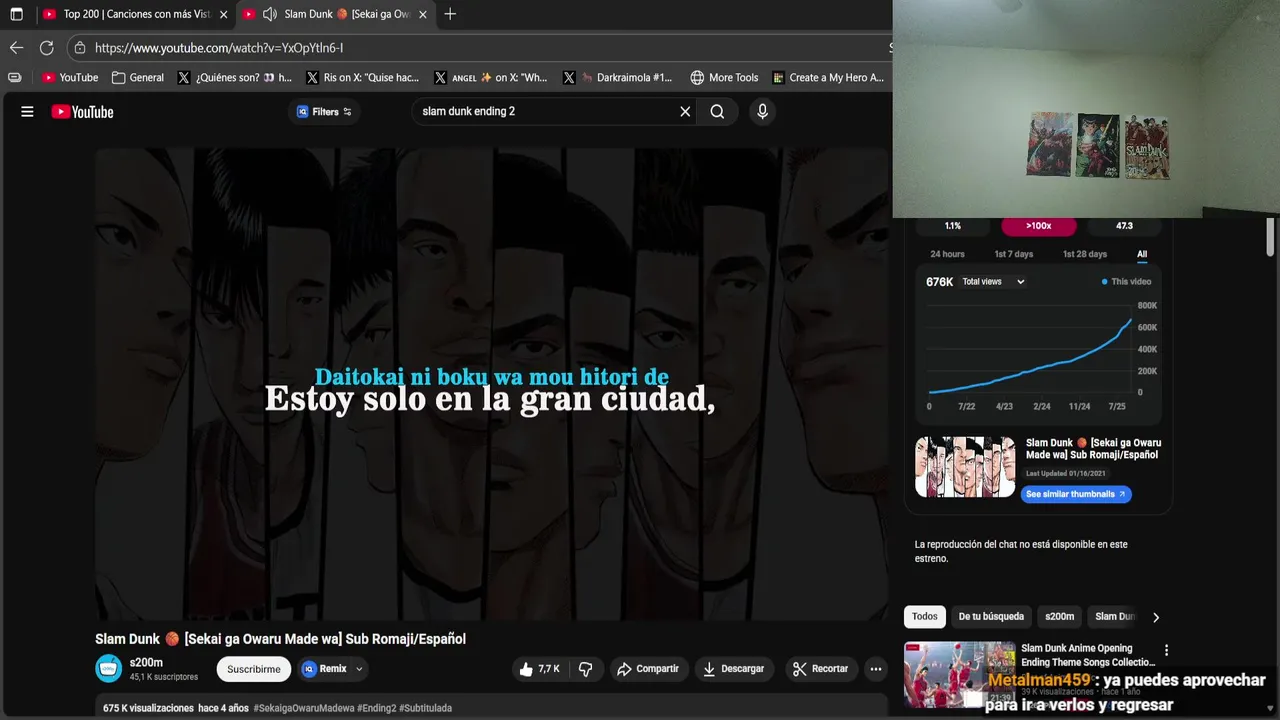Open options for Slam Dunk Anime Opening

[x=1166, y=650]
